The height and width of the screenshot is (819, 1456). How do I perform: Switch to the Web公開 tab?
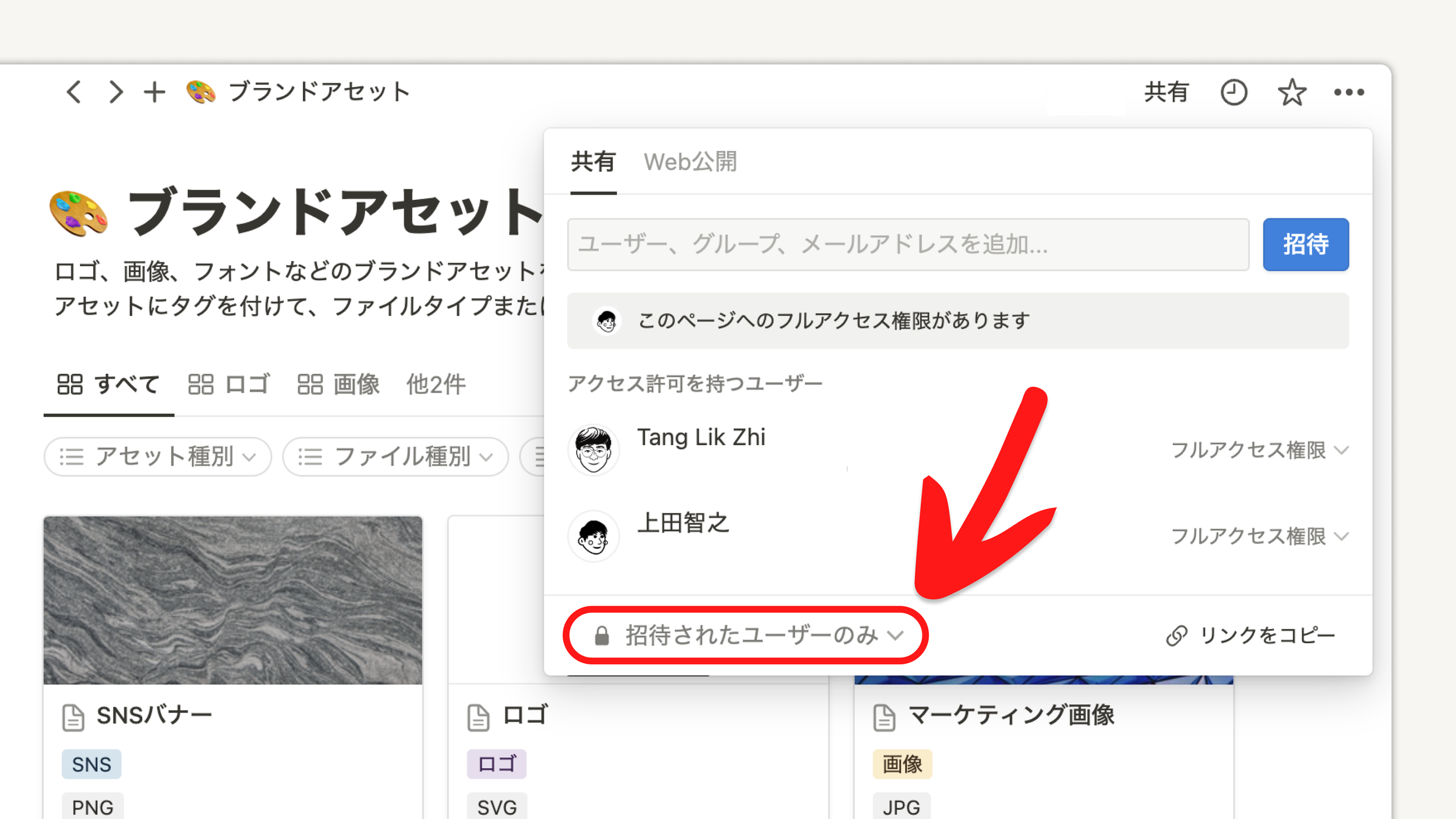click(x=691, y=162)
